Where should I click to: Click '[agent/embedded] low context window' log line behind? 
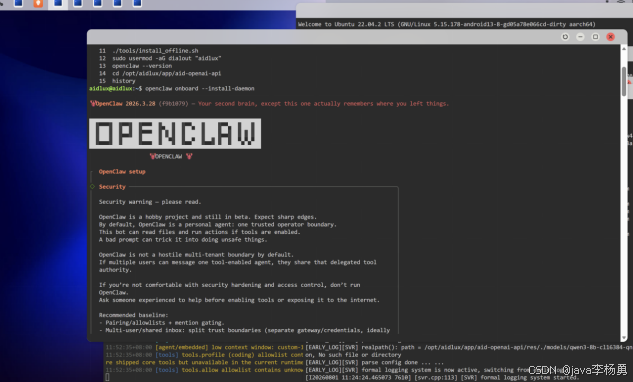click(204, 347)
